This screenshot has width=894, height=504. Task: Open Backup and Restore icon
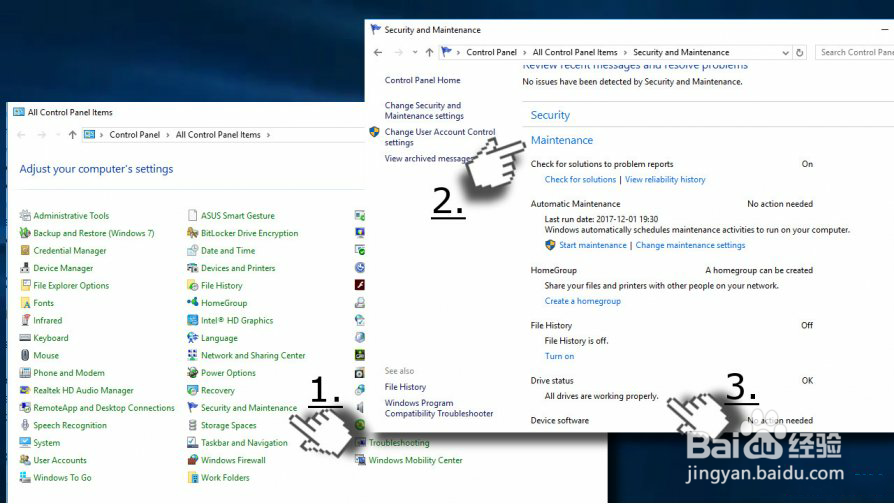25,233
